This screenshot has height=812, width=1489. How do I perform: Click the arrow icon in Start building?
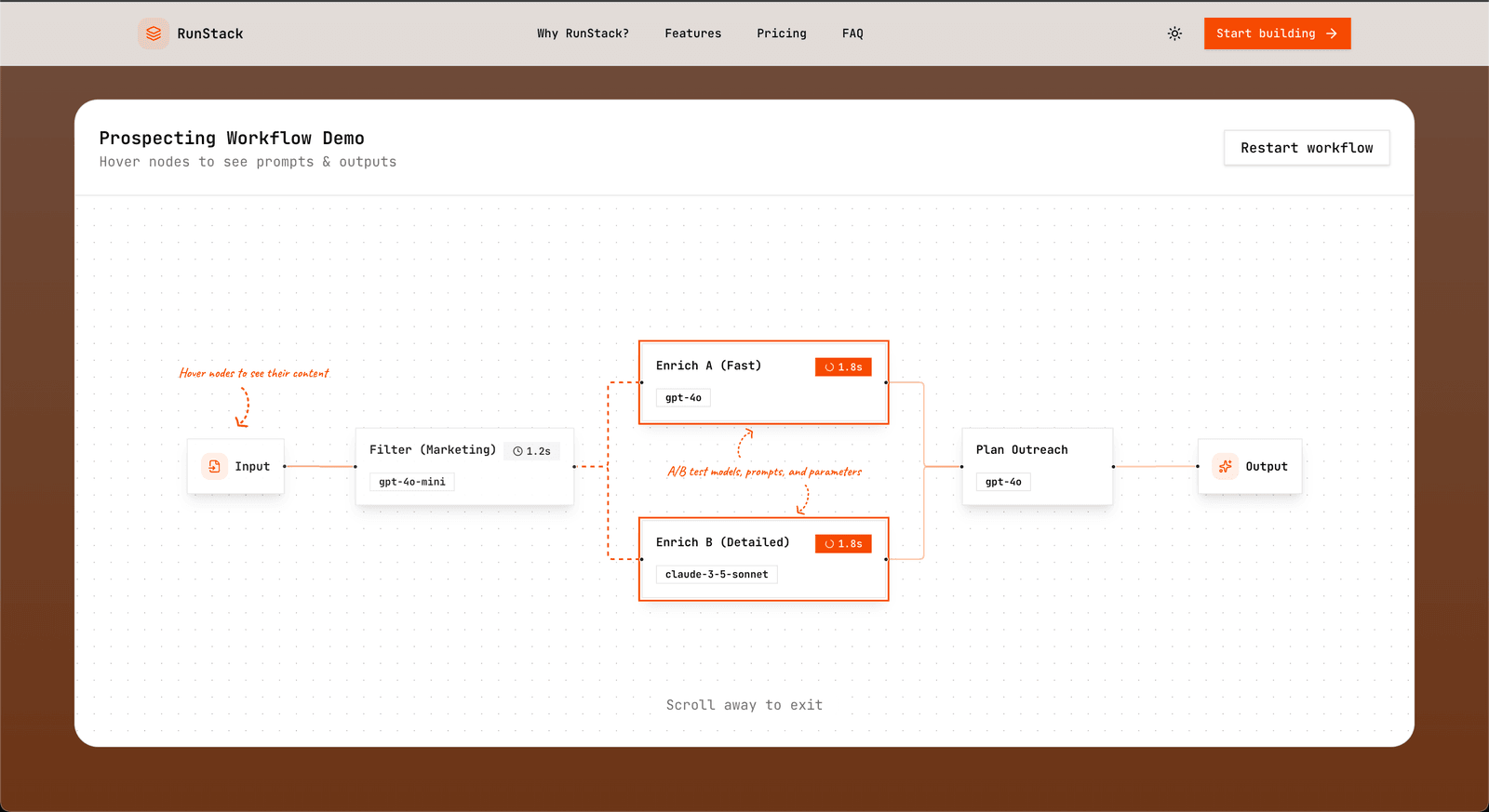coord(1332,33)
